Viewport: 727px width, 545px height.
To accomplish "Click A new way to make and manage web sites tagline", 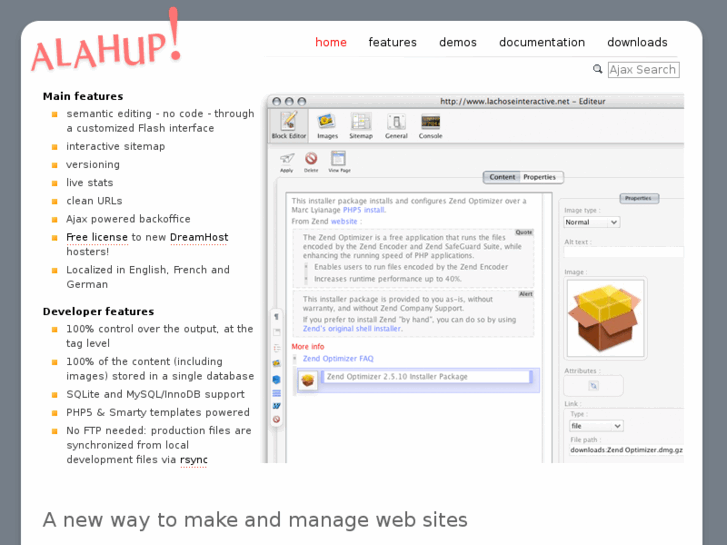I will (255, 520).
